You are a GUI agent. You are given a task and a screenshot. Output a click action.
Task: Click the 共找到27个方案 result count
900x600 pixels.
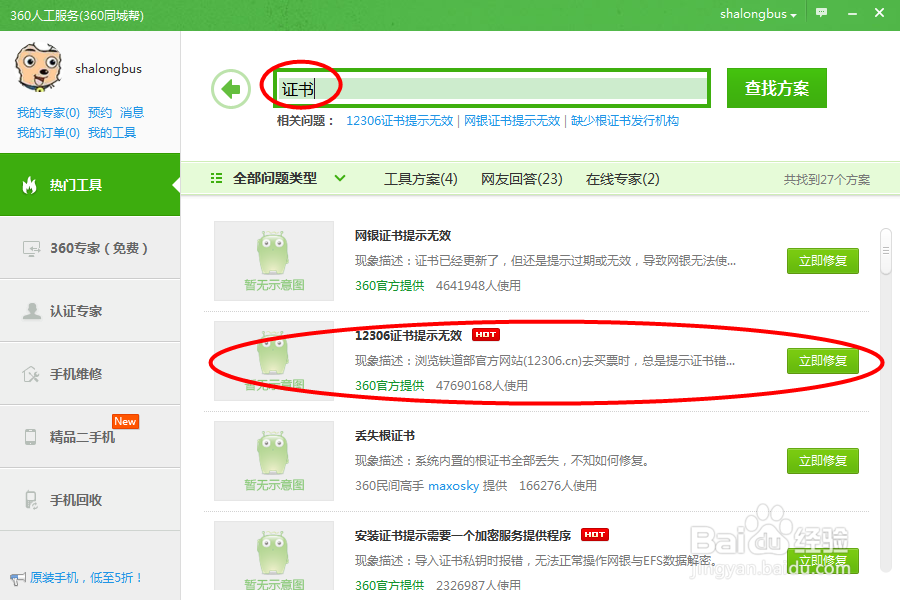pyautogui.click(x=827, y=180)
